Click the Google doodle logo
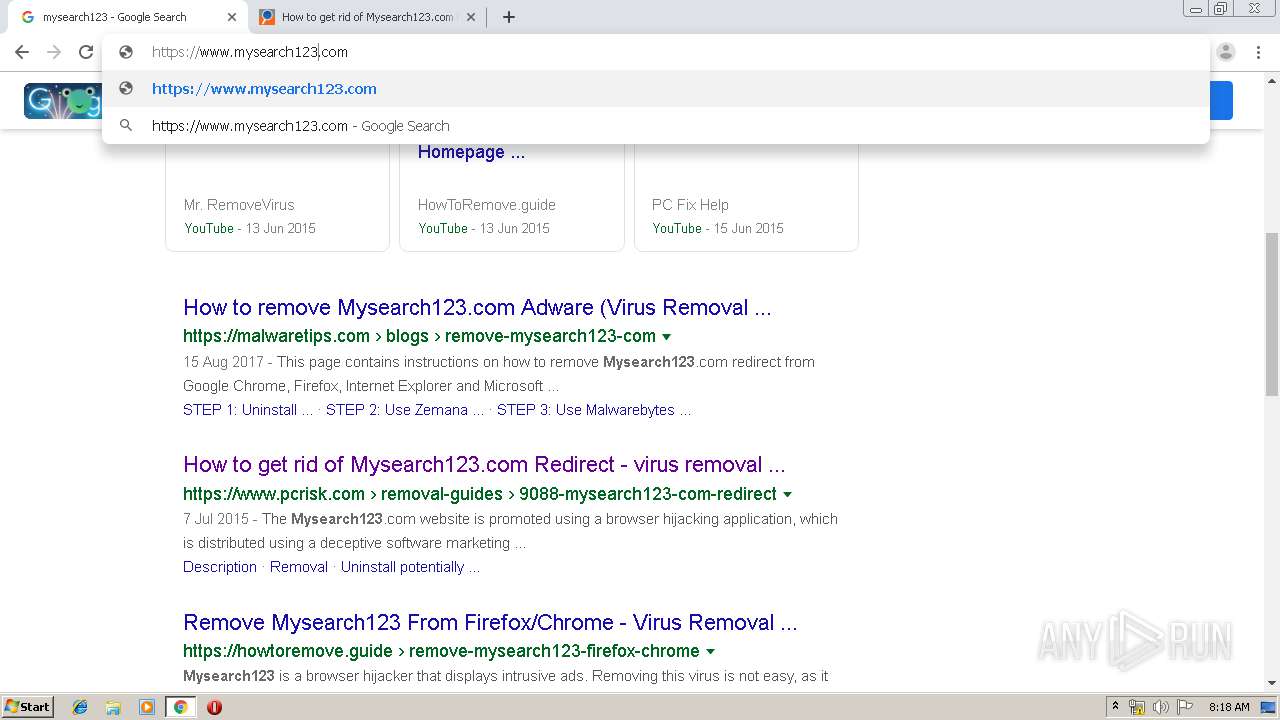This screenshot has width=1280, height=720. (x=63, y=101)
